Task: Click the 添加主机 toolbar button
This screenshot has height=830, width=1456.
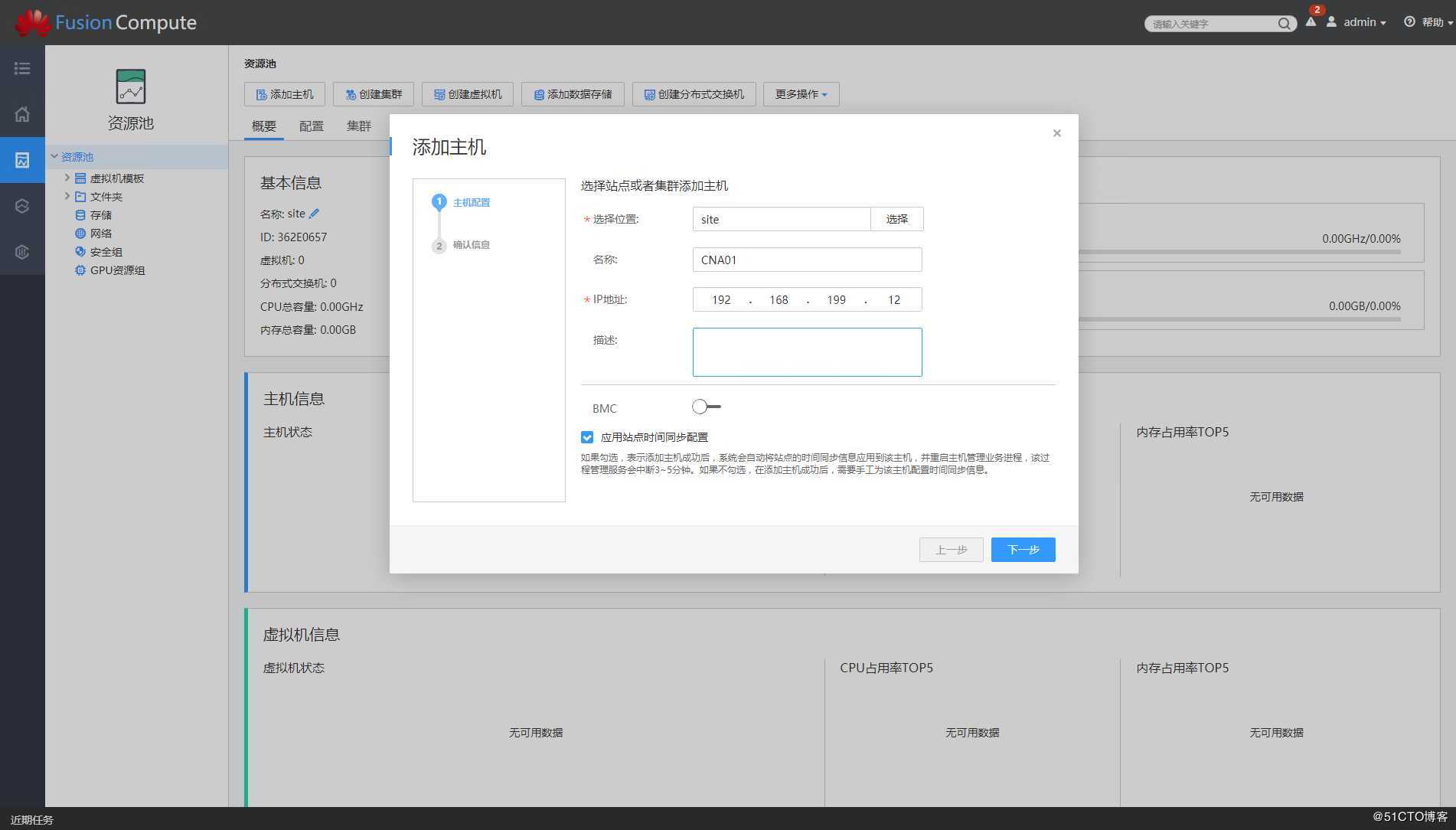Action: point(285,94)
